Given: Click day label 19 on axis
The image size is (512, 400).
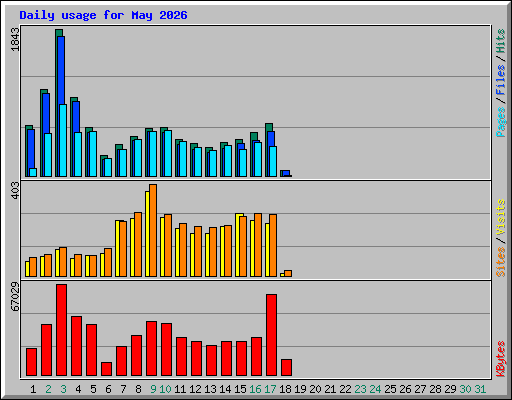Looking at the screenshot, I should (300, 389).
